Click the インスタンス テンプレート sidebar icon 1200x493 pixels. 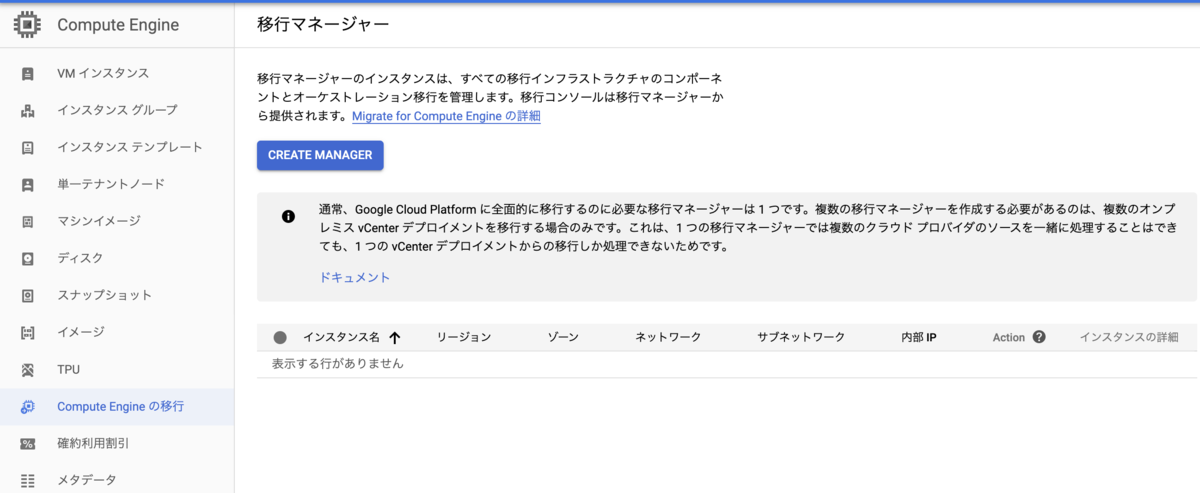[x=28, y=148]
